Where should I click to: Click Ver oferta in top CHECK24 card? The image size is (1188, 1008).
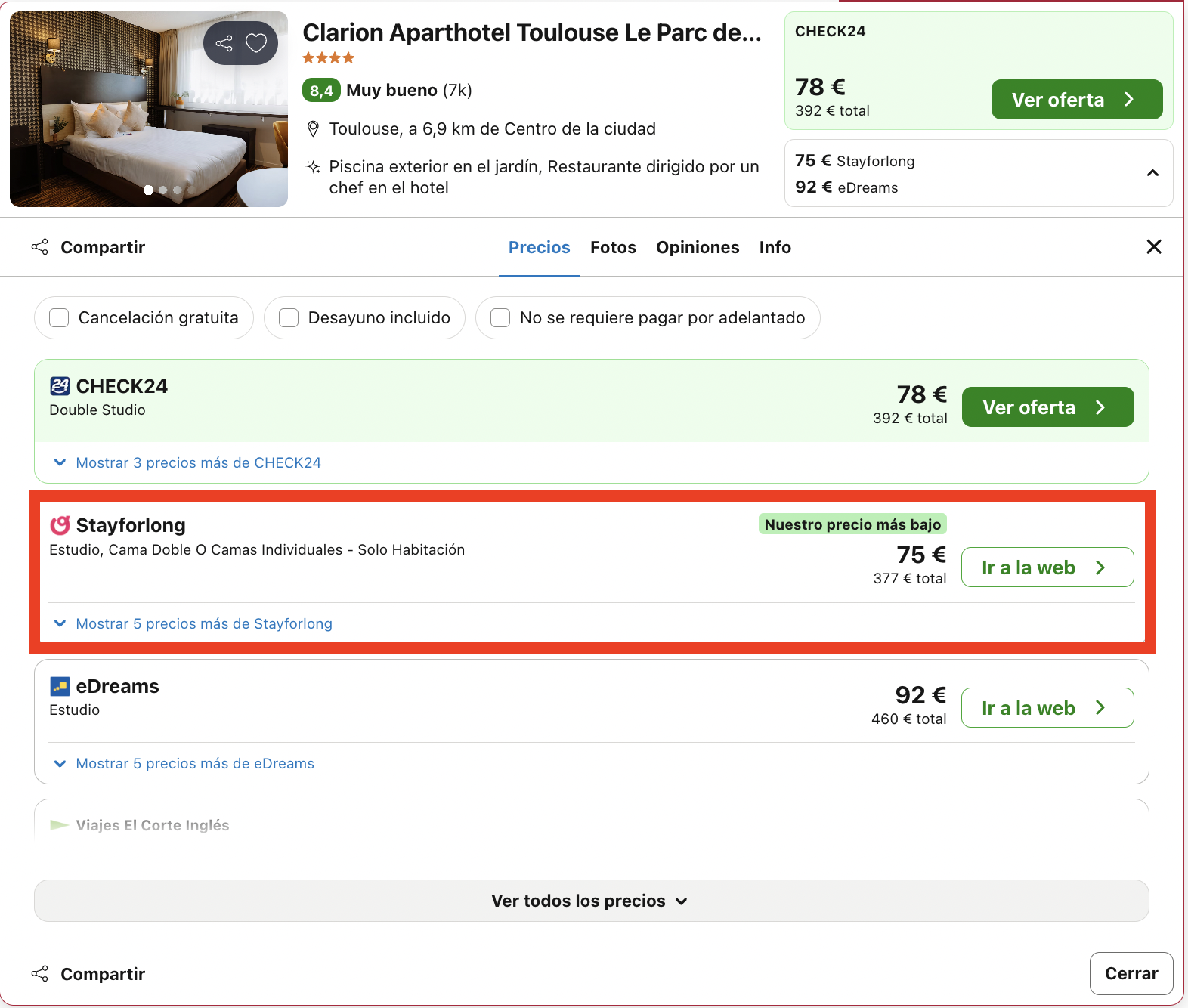pos(1077,99)
